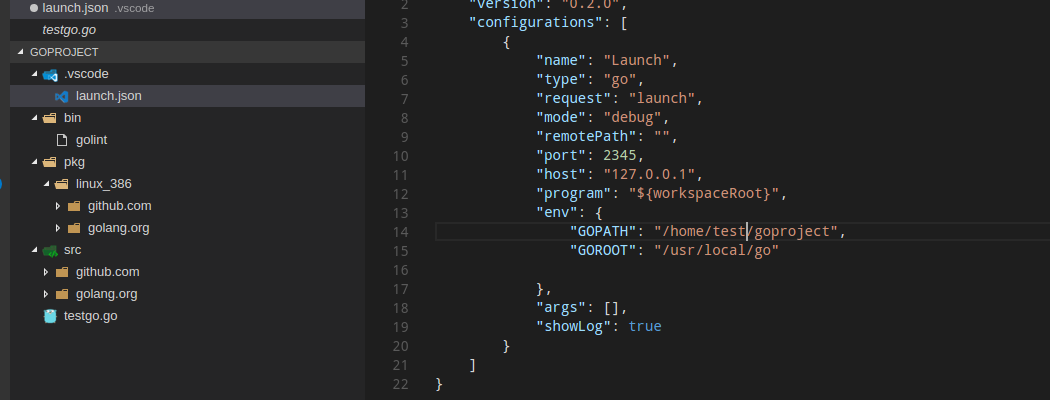
Task: Click folder icon of github.com under src
Action: [x=62, y=272]
